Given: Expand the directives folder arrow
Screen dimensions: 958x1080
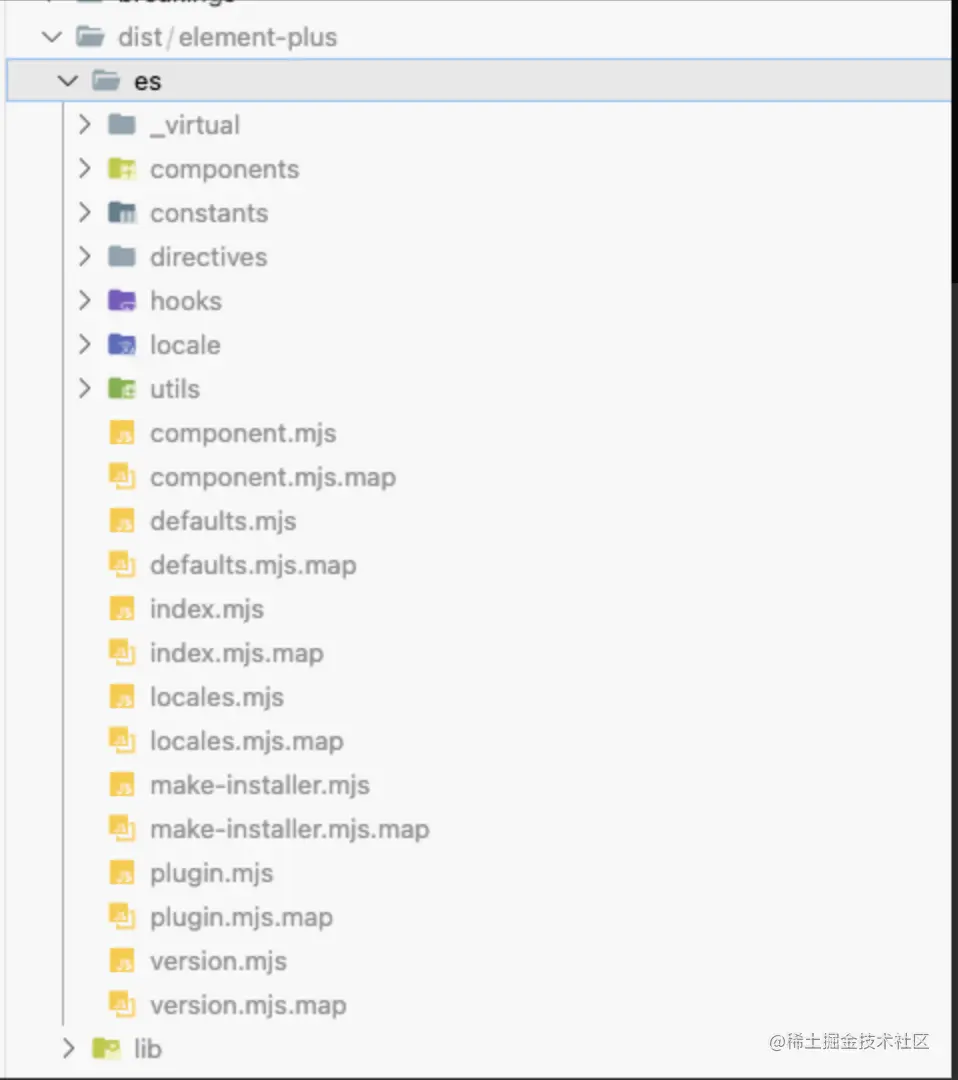Looking at the screenshot, I should click(x=85, y=257).
